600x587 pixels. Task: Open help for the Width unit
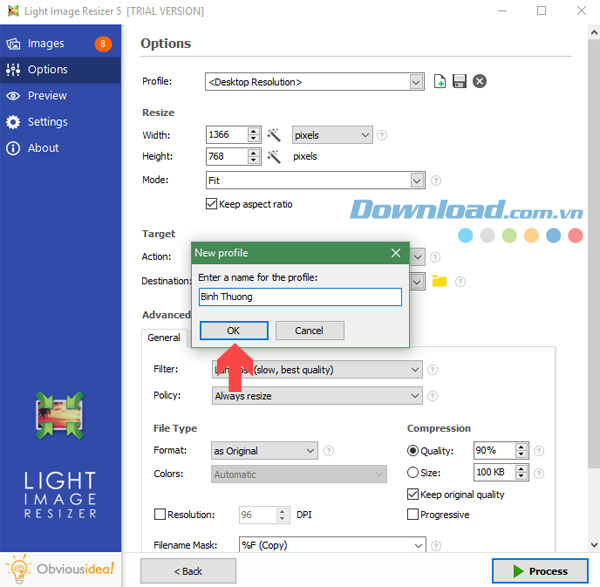pos(382,135)
